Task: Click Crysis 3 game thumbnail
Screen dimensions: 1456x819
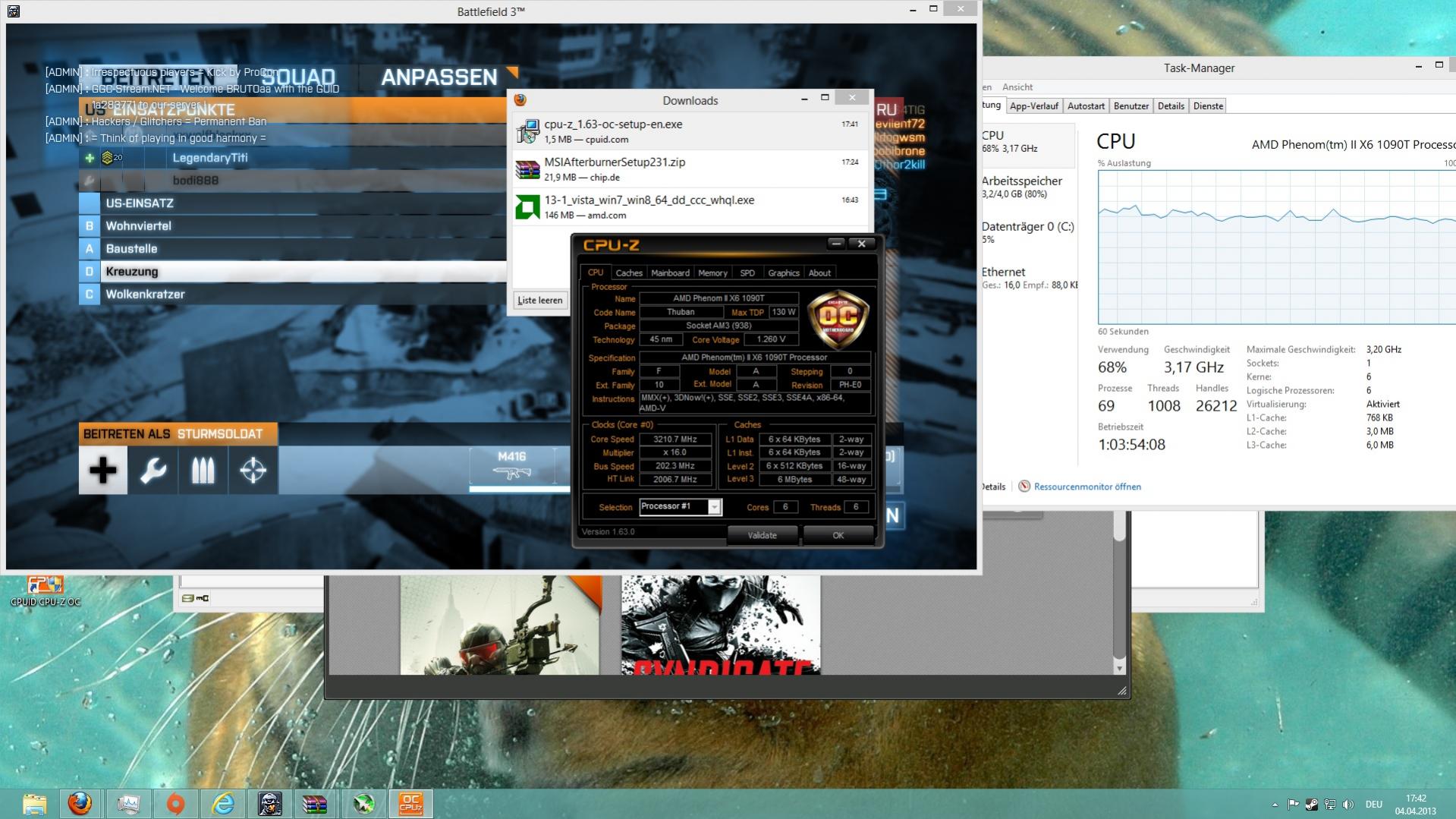Action: (x=499, y=625)
